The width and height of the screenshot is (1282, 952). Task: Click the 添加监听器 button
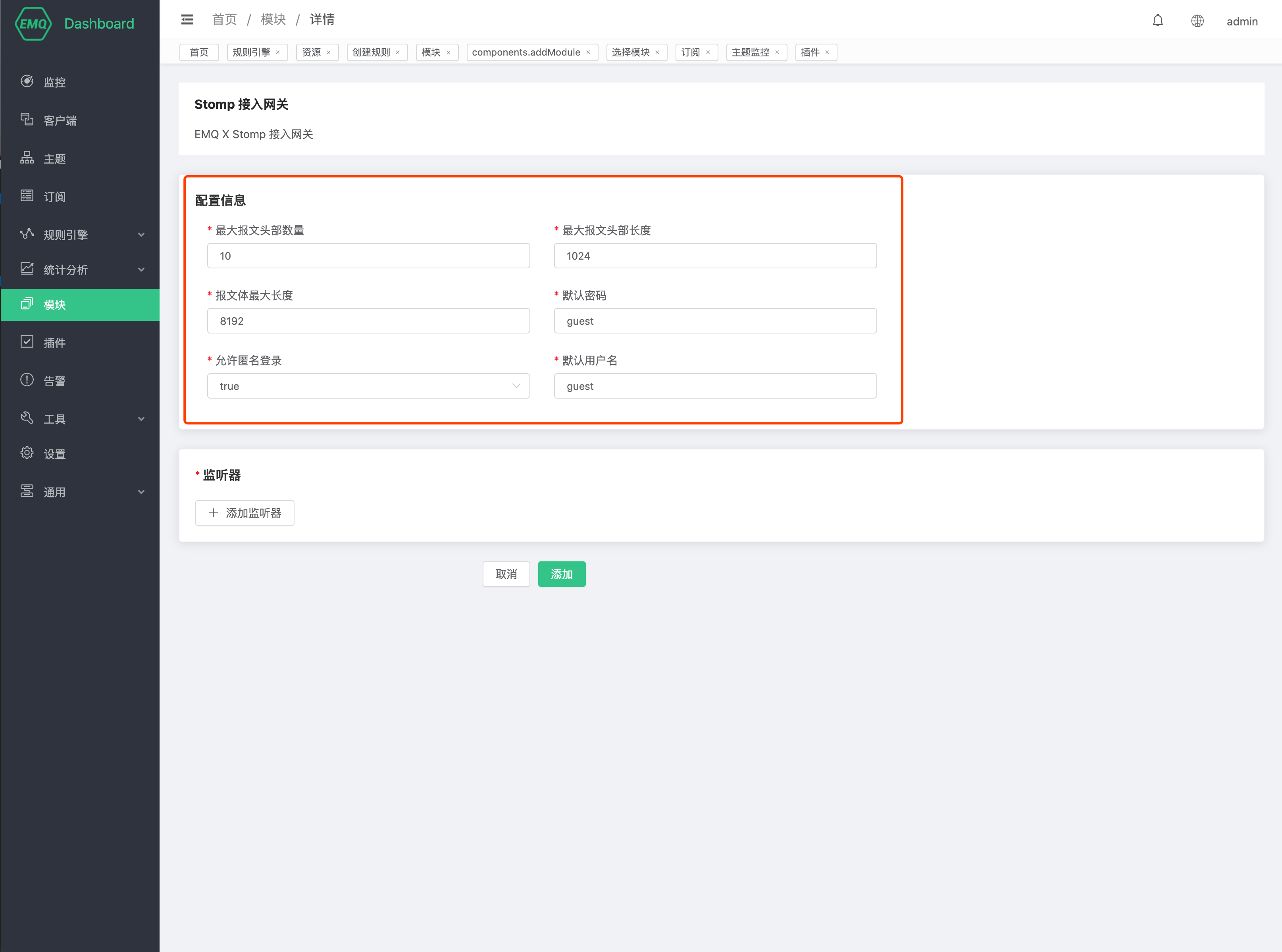click(x=245, y=513)
